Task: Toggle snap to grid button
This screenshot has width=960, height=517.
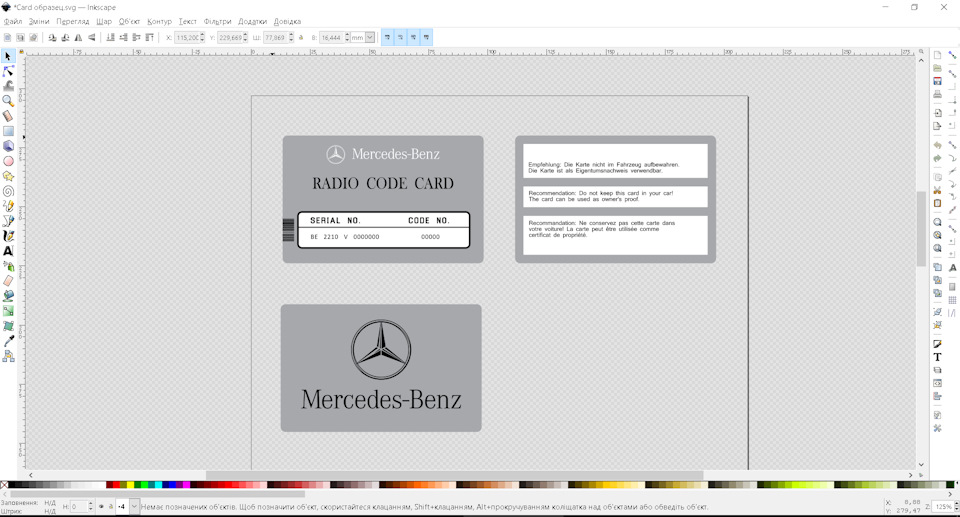Action: point(952,300)
